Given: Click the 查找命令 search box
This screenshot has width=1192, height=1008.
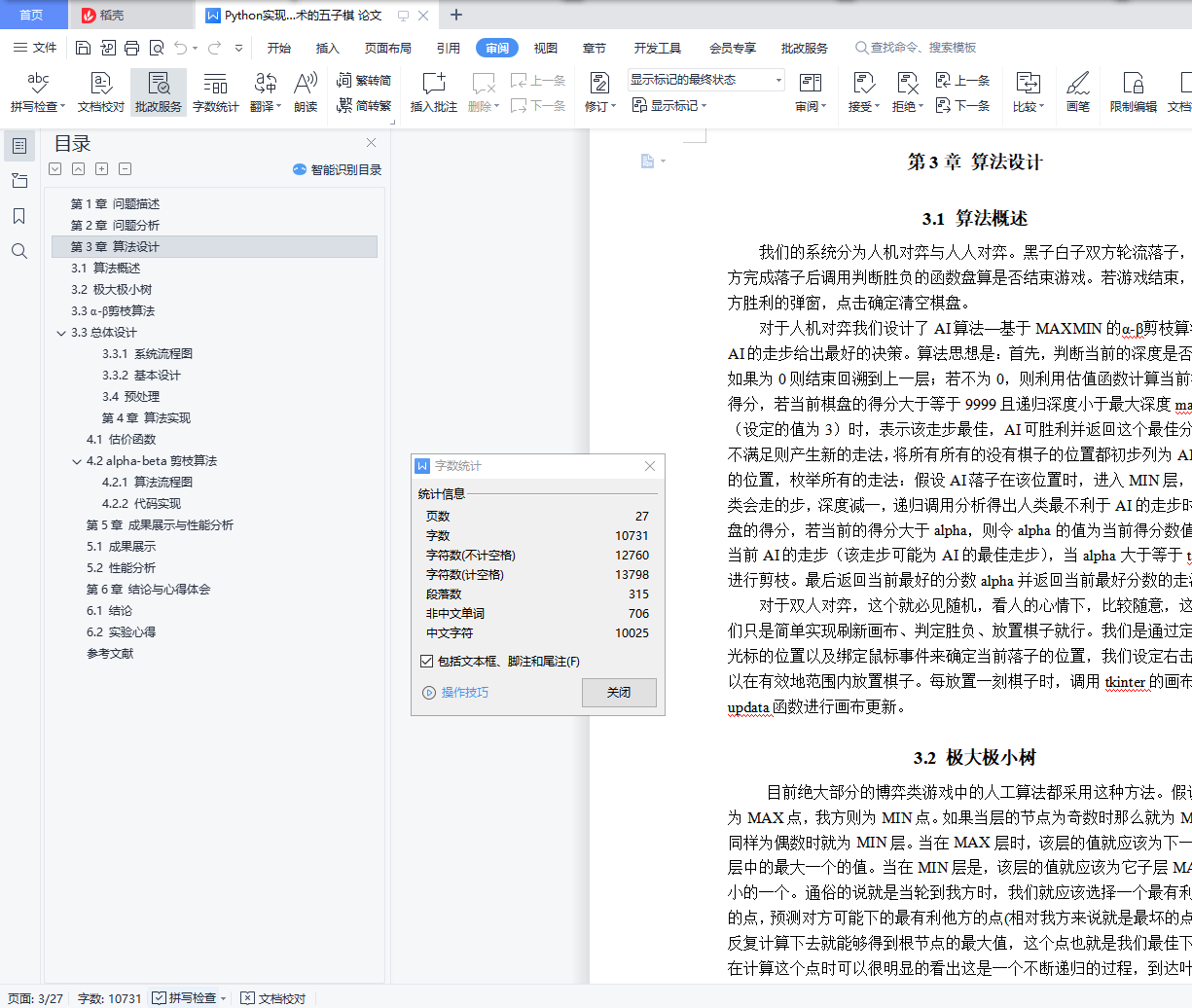Looking at the screenshot, I should click(x=916, y=48).
